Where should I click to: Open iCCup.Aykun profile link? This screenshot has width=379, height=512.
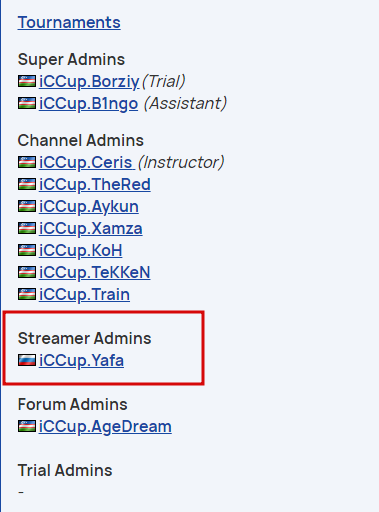tap(89, 206)
